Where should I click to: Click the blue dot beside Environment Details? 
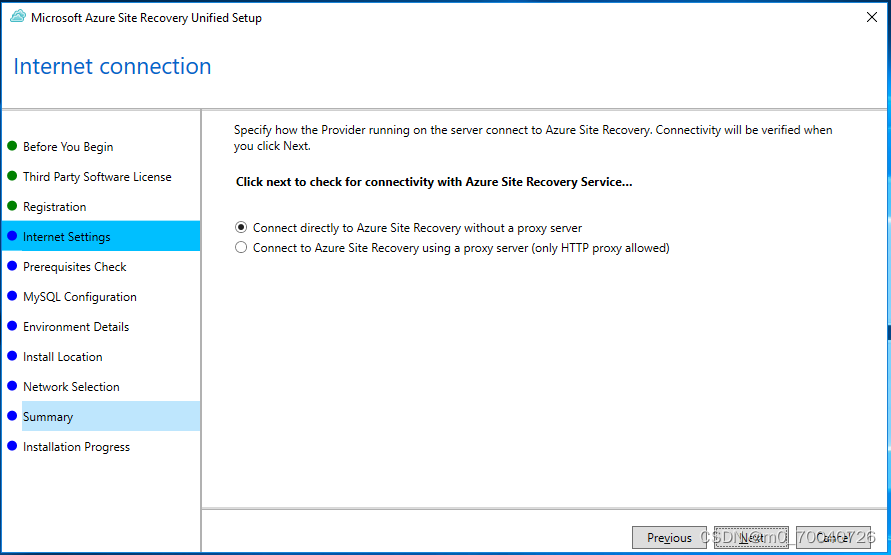[x=12, y=326]
